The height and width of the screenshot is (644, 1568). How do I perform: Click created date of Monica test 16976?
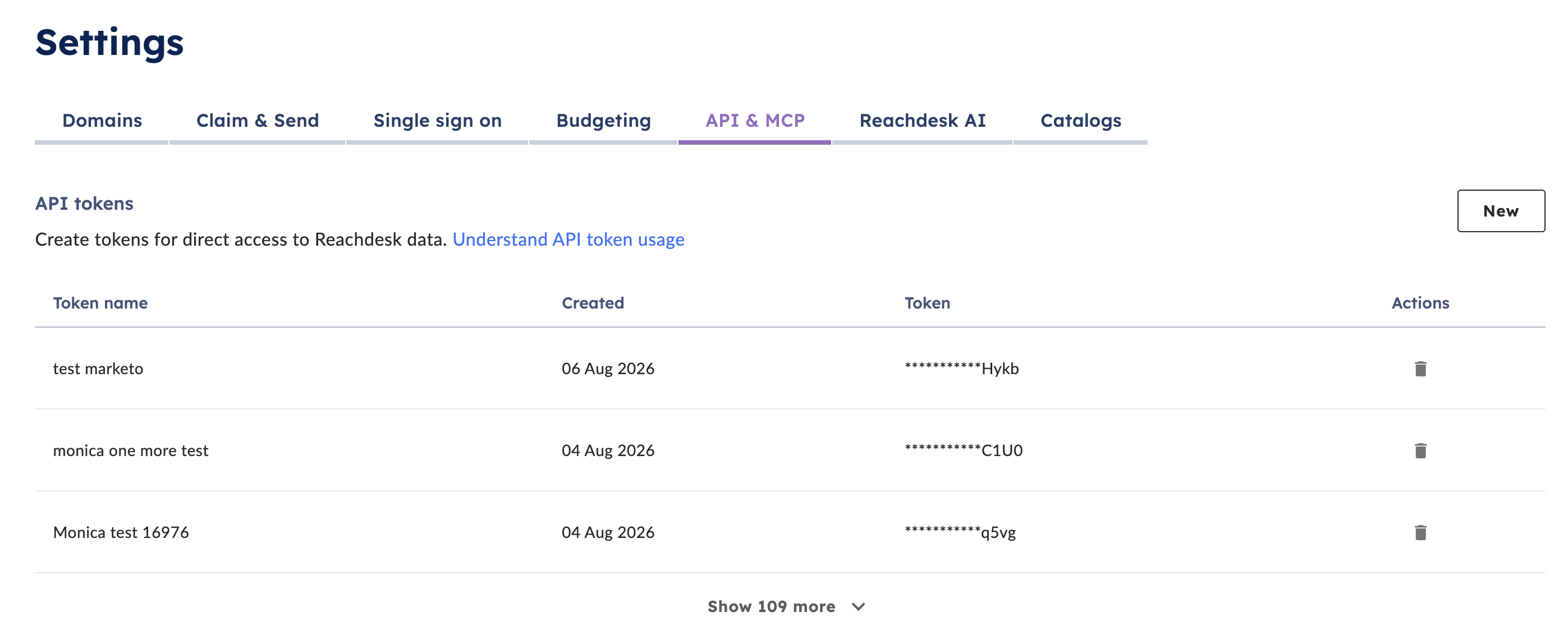pyautogui.click(x=607, y=532)
